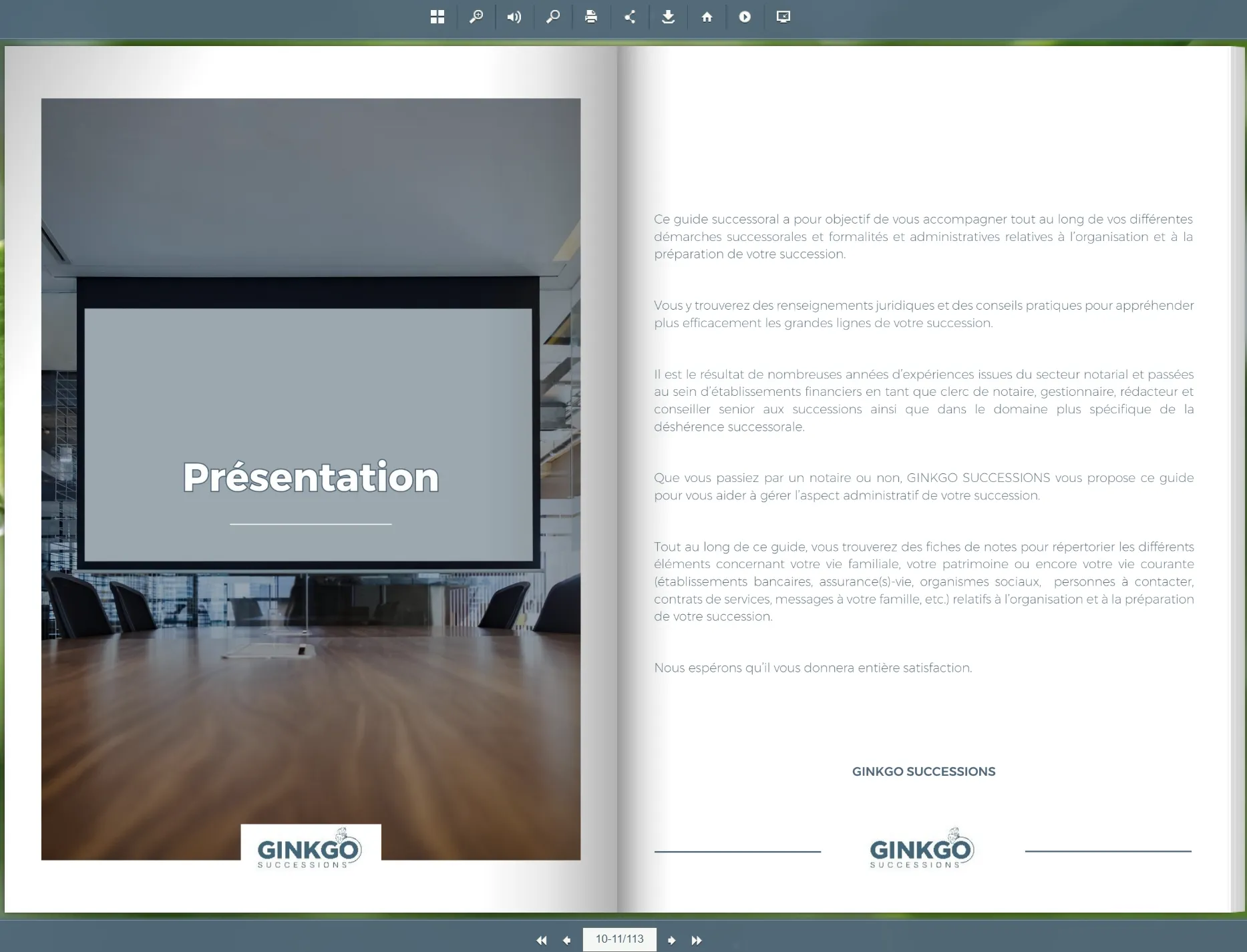Click the page number field 10-11/113
Screen dimensions: 1247x952
pos(619,939)
